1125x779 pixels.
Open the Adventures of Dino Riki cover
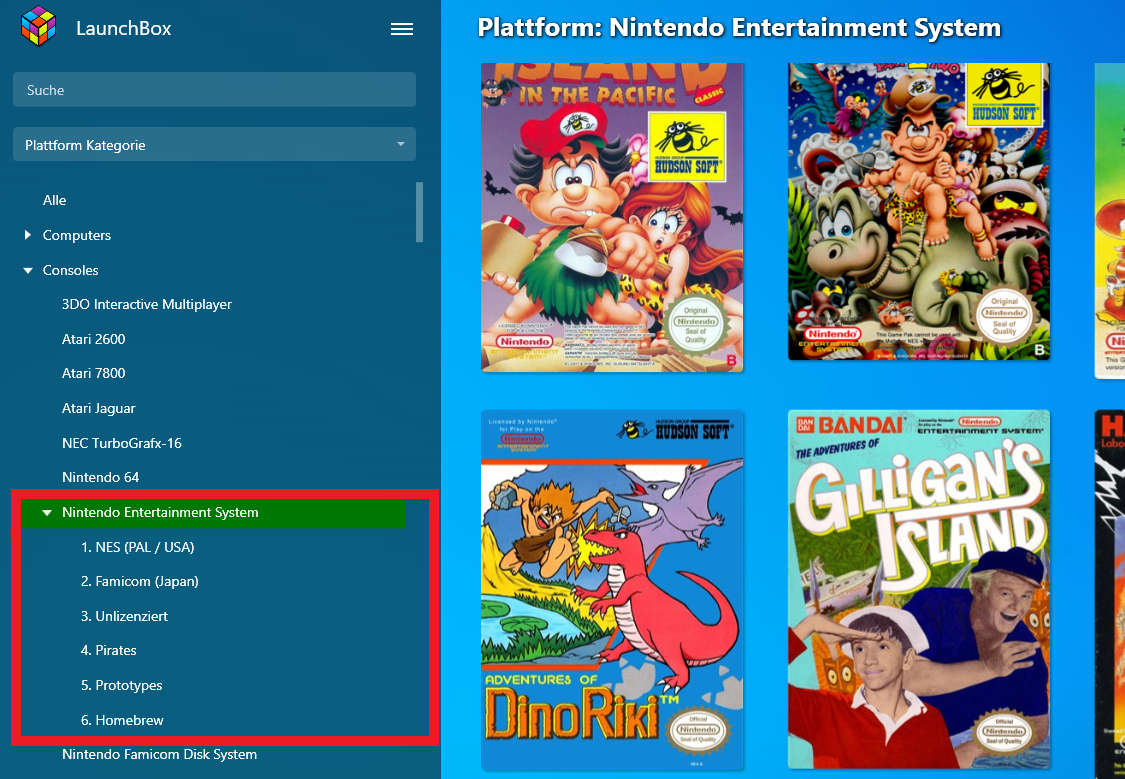pos(612,590)
